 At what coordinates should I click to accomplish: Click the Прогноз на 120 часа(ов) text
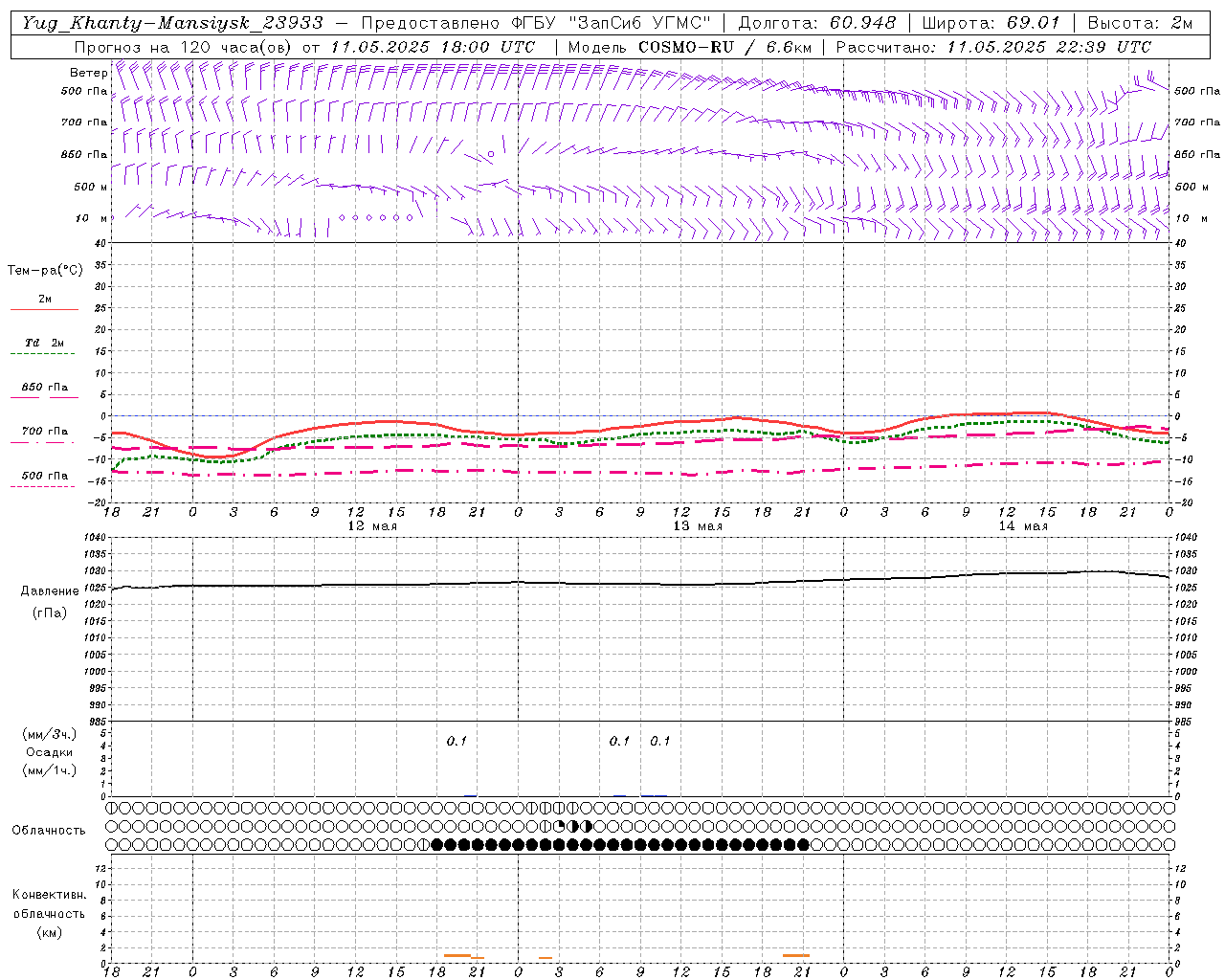[x=184, y=47]
